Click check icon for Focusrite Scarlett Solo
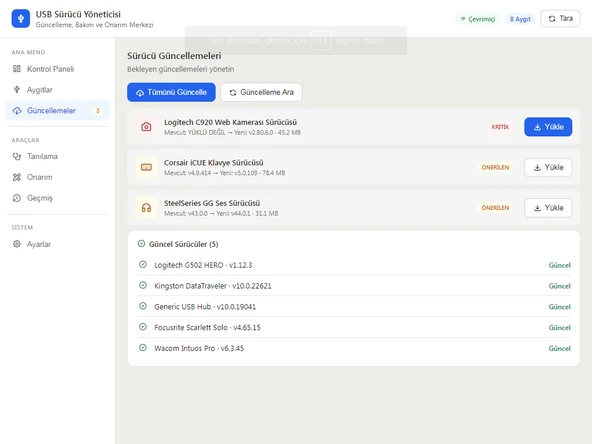Viewport: 592px width, 444px height. click(x=143, y=327)
